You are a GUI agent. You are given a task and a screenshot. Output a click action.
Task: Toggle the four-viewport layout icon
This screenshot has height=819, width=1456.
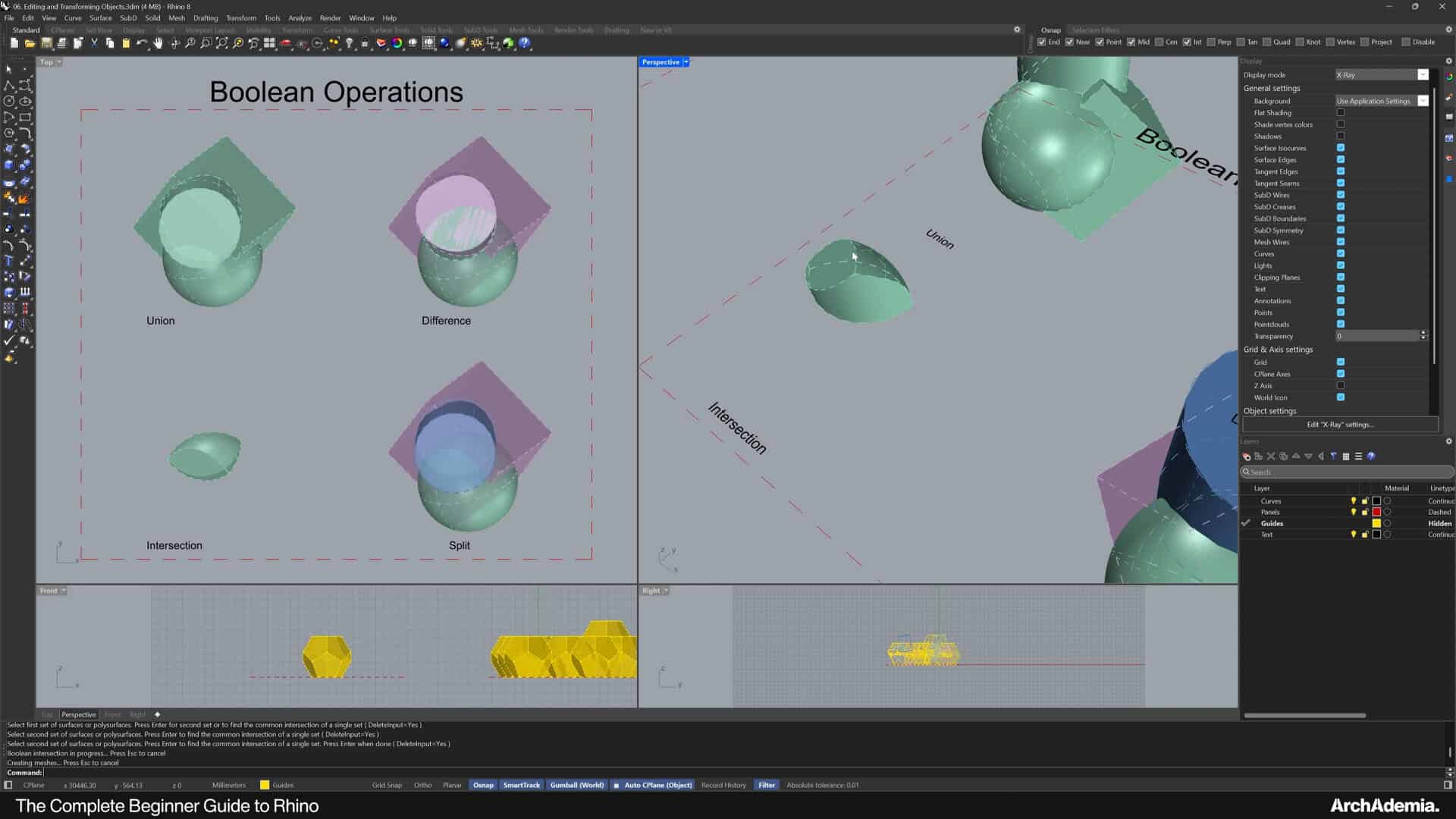(269, 43)
